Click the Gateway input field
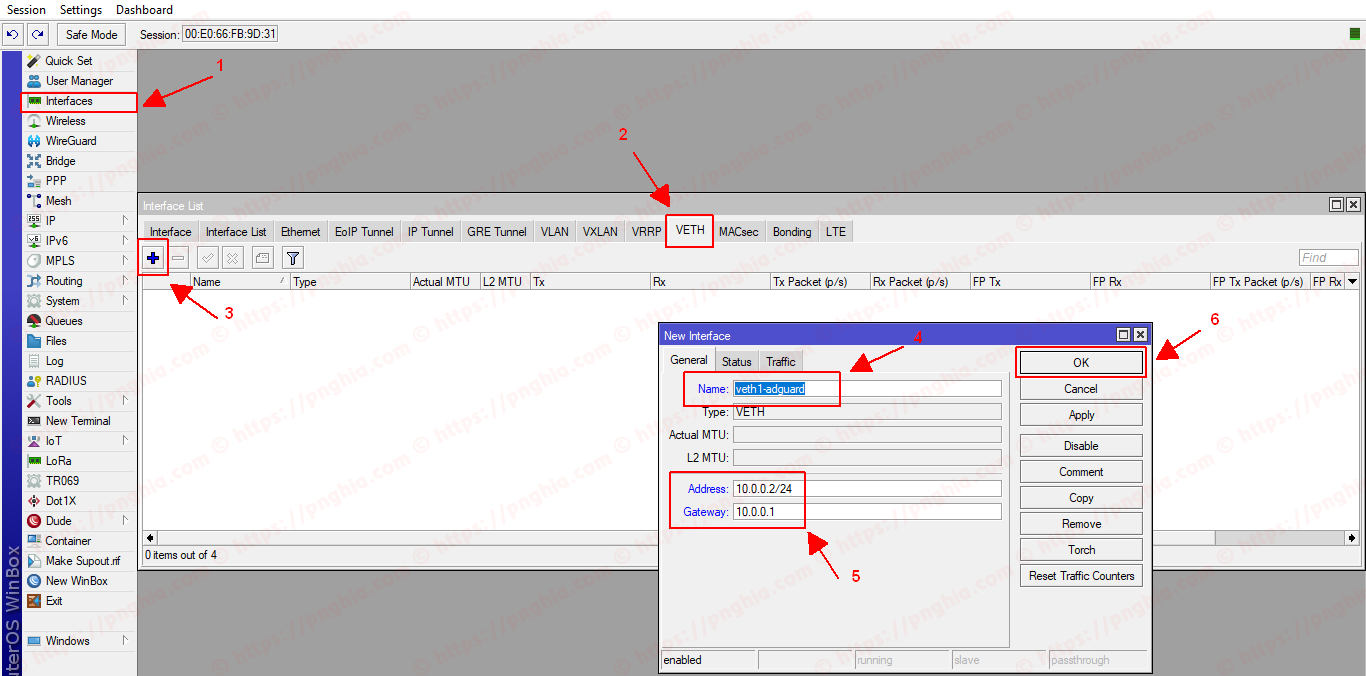The height and width of the screenshot is (676, 1366). coord(867,512)
